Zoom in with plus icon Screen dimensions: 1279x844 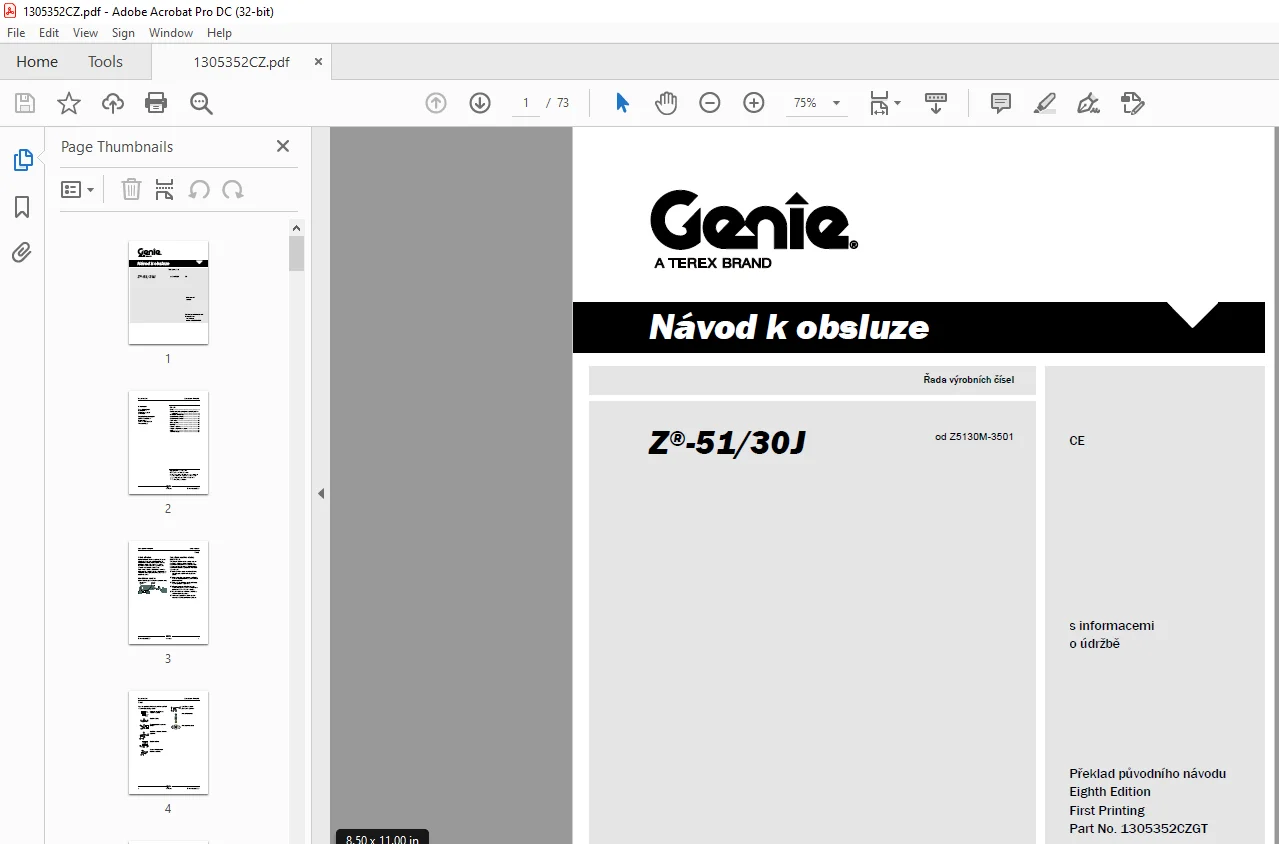click(x=754, y=103)
